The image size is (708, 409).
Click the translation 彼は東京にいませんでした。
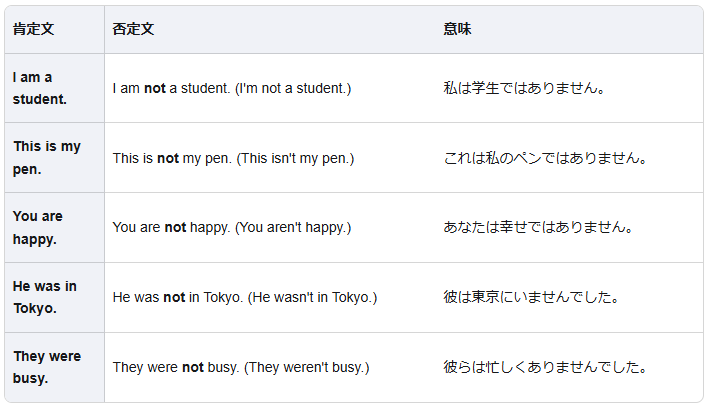(x=532, y=297)
